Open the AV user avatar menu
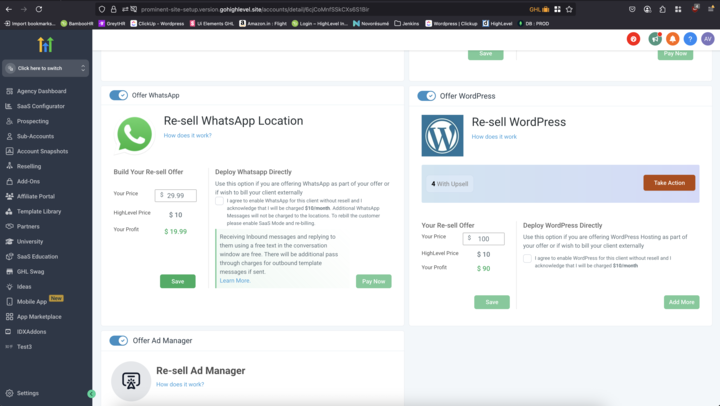Viewport: 720px width, 406px height. 708,39
